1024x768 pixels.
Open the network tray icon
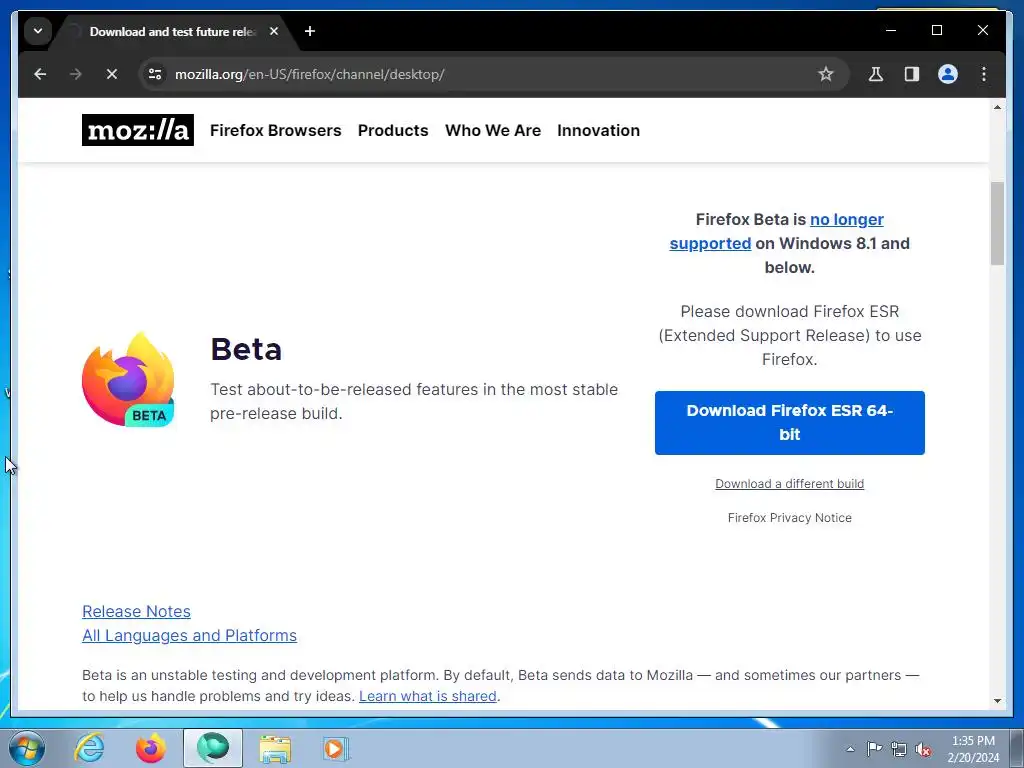coord(899,749)
